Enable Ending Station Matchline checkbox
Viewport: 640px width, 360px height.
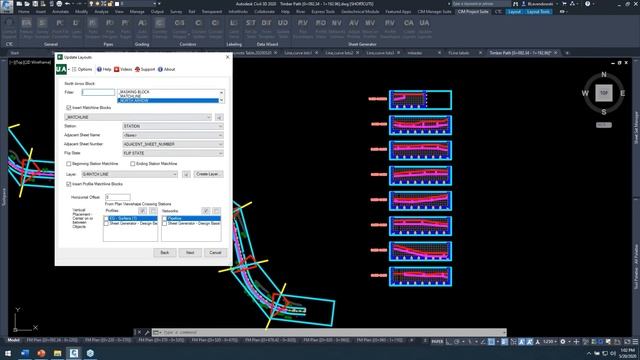(133, 164)
